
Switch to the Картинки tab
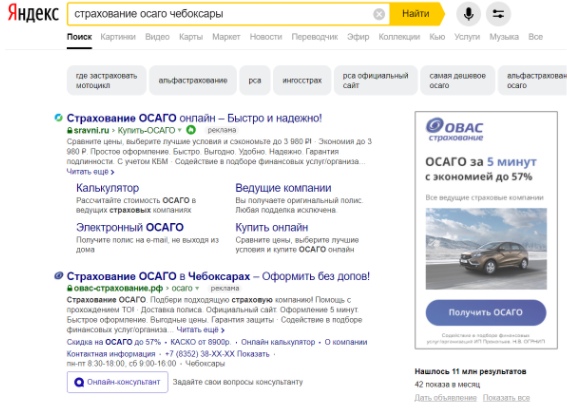click(118, 37)
